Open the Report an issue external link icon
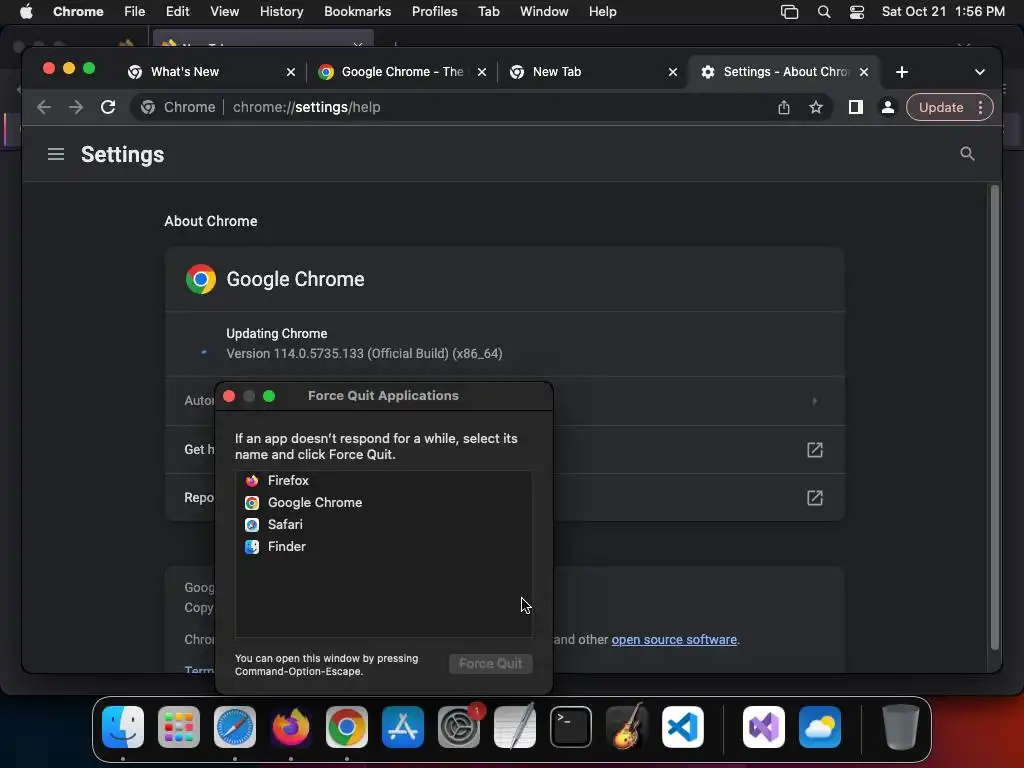 (x=814, y=498)
